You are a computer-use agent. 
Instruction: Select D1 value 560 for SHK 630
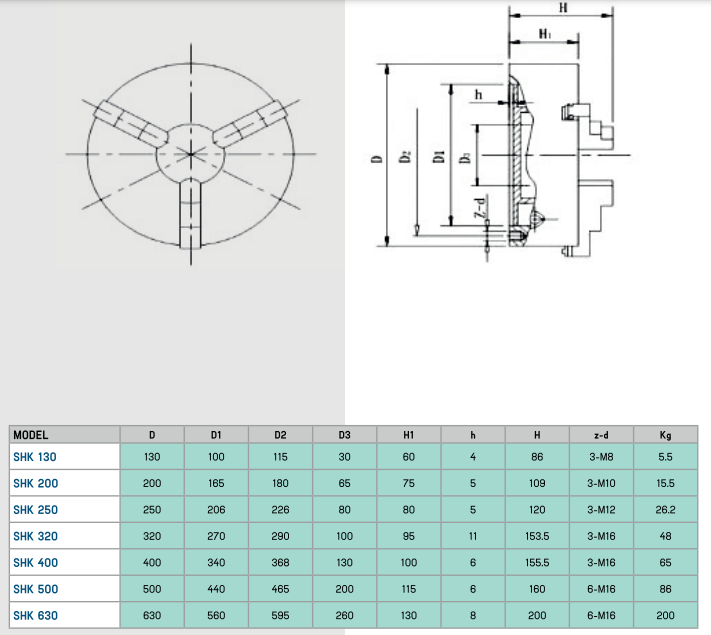pos(216,615)
